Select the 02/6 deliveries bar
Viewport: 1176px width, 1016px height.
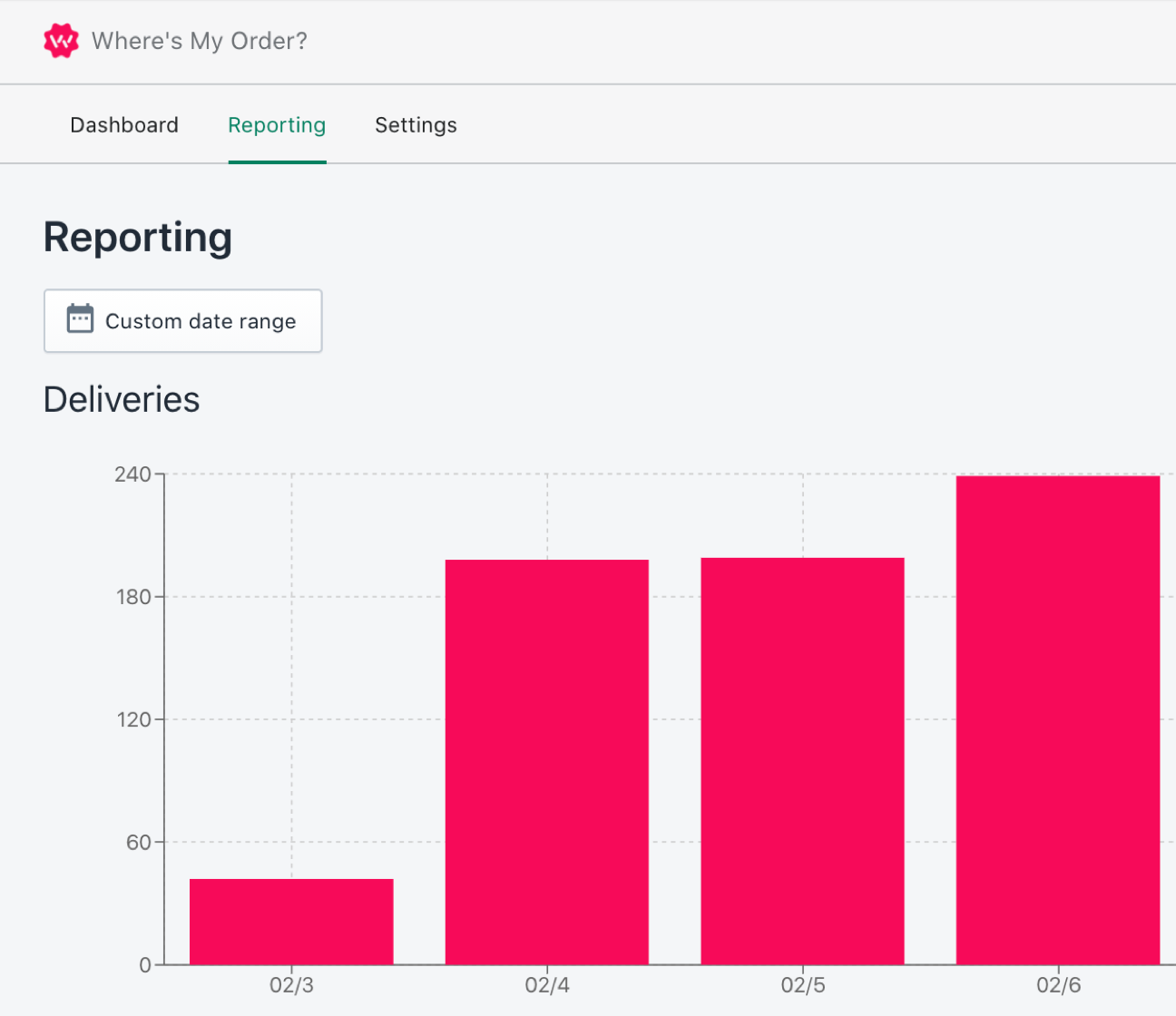pyautogui.click(x=1058, y=720)
